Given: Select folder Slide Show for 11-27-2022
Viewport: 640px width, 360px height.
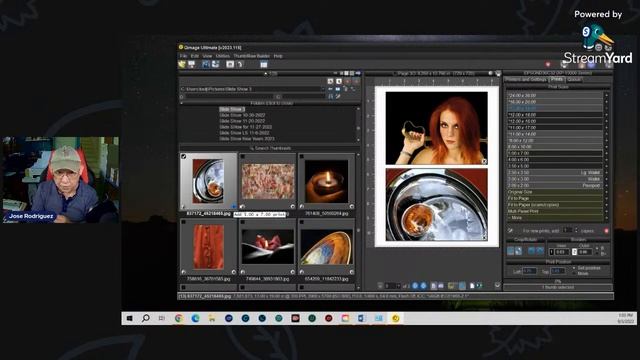Looking at the screenshot, I should click(x=245, y=127).
